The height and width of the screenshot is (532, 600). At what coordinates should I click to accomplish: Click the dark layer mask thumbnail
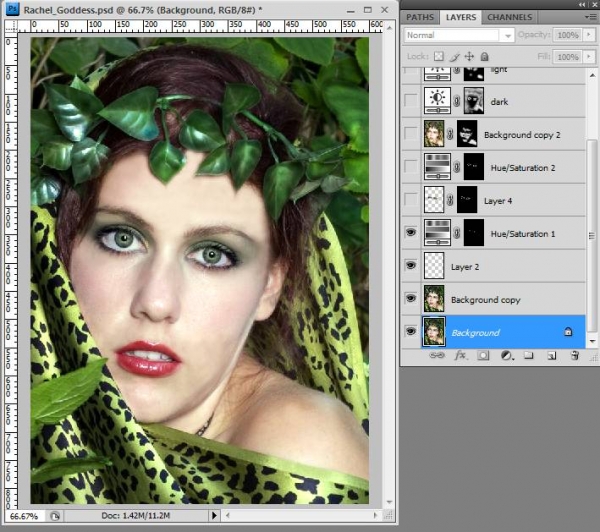[474, 101]
